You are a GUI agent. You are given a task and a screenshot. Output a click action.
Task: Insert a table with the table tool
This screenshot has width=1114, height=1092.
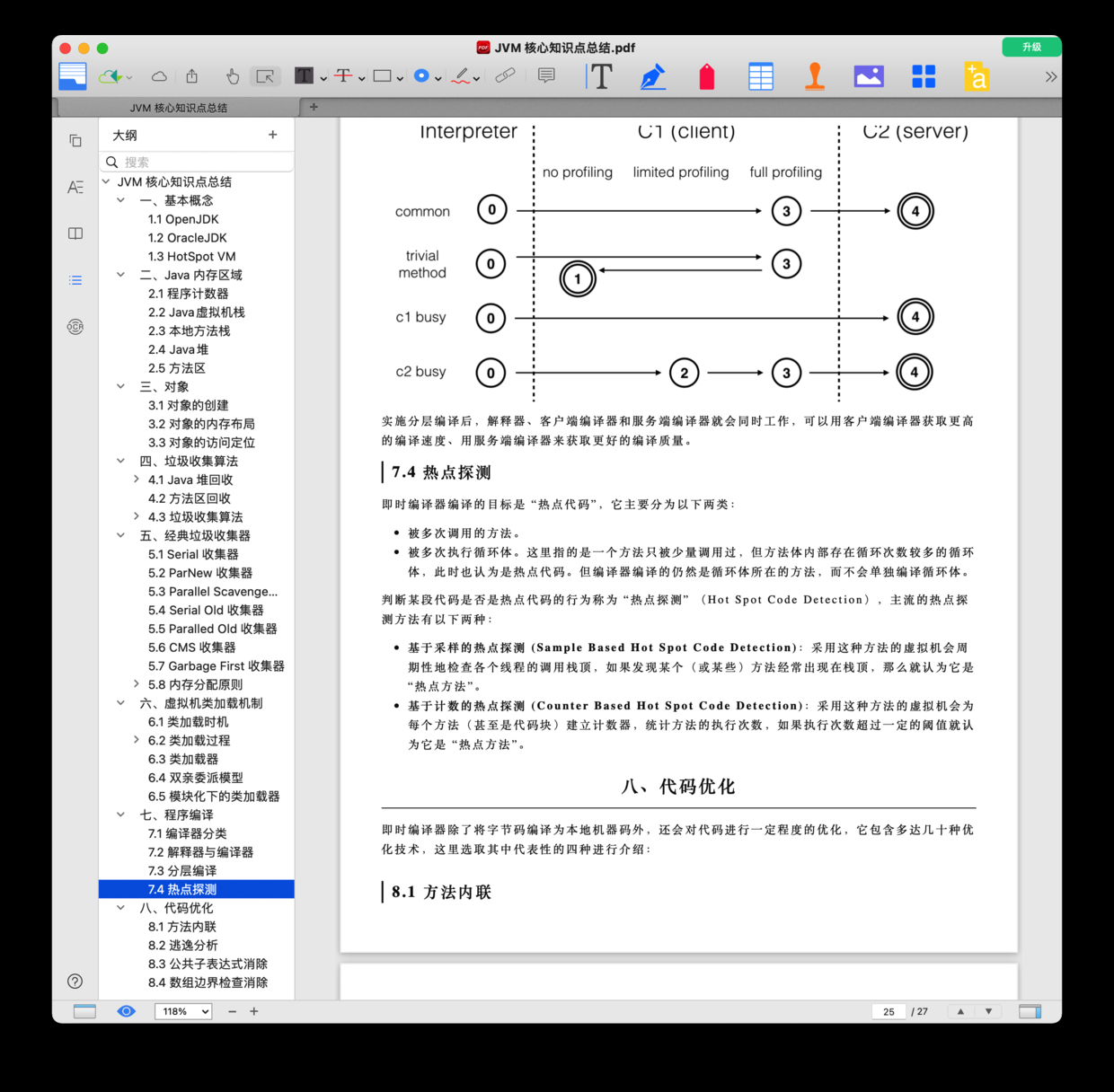760,76
